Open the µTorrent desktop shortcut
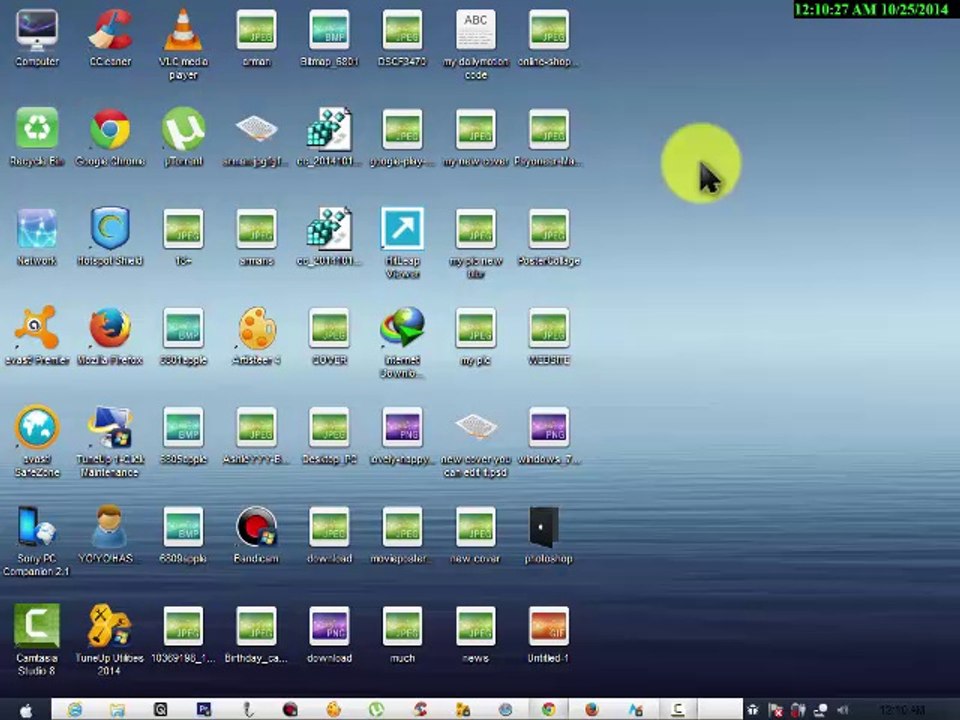 (x=183, y=137)
